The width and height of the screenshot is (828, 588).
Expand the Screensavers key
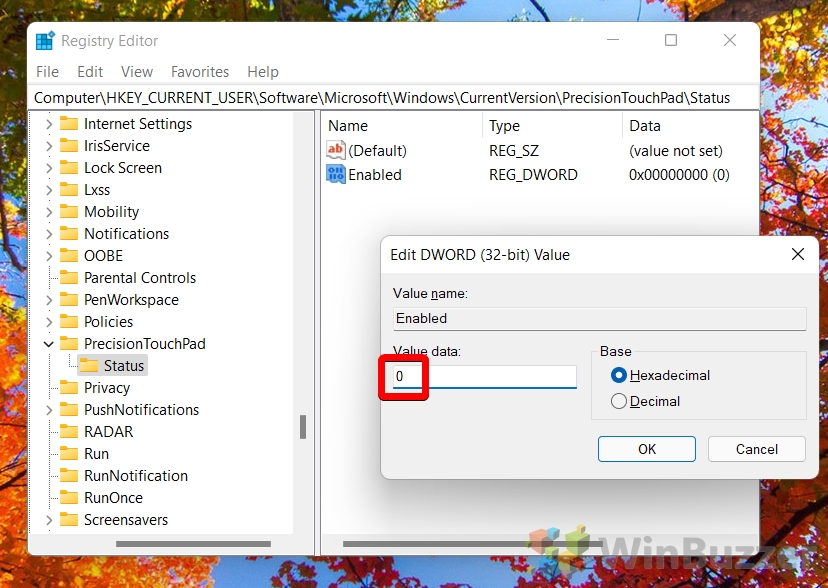coord(49,520)
